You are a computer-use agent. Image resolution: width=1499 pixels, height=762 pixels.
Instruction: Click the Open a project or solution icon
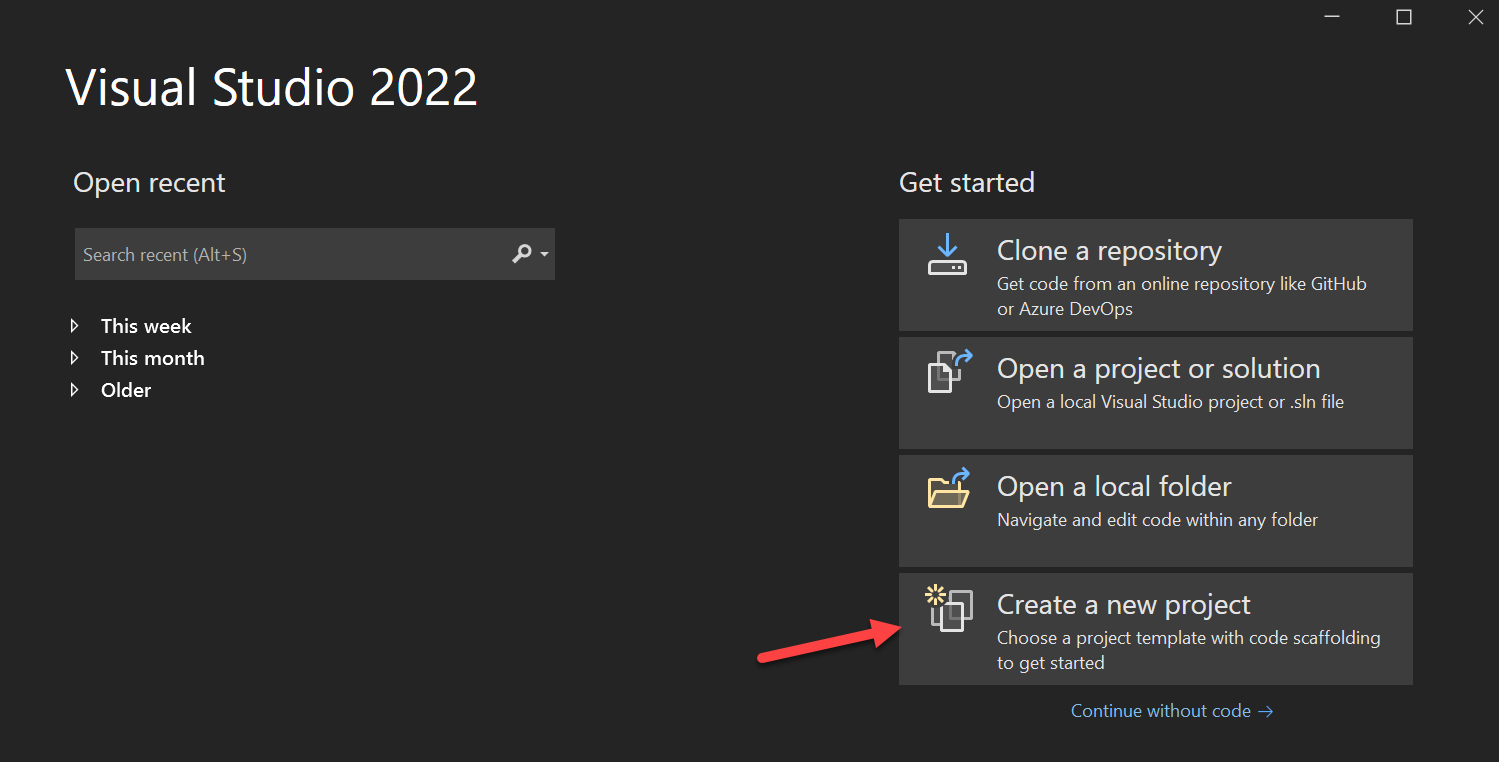[x=949, y=371]
